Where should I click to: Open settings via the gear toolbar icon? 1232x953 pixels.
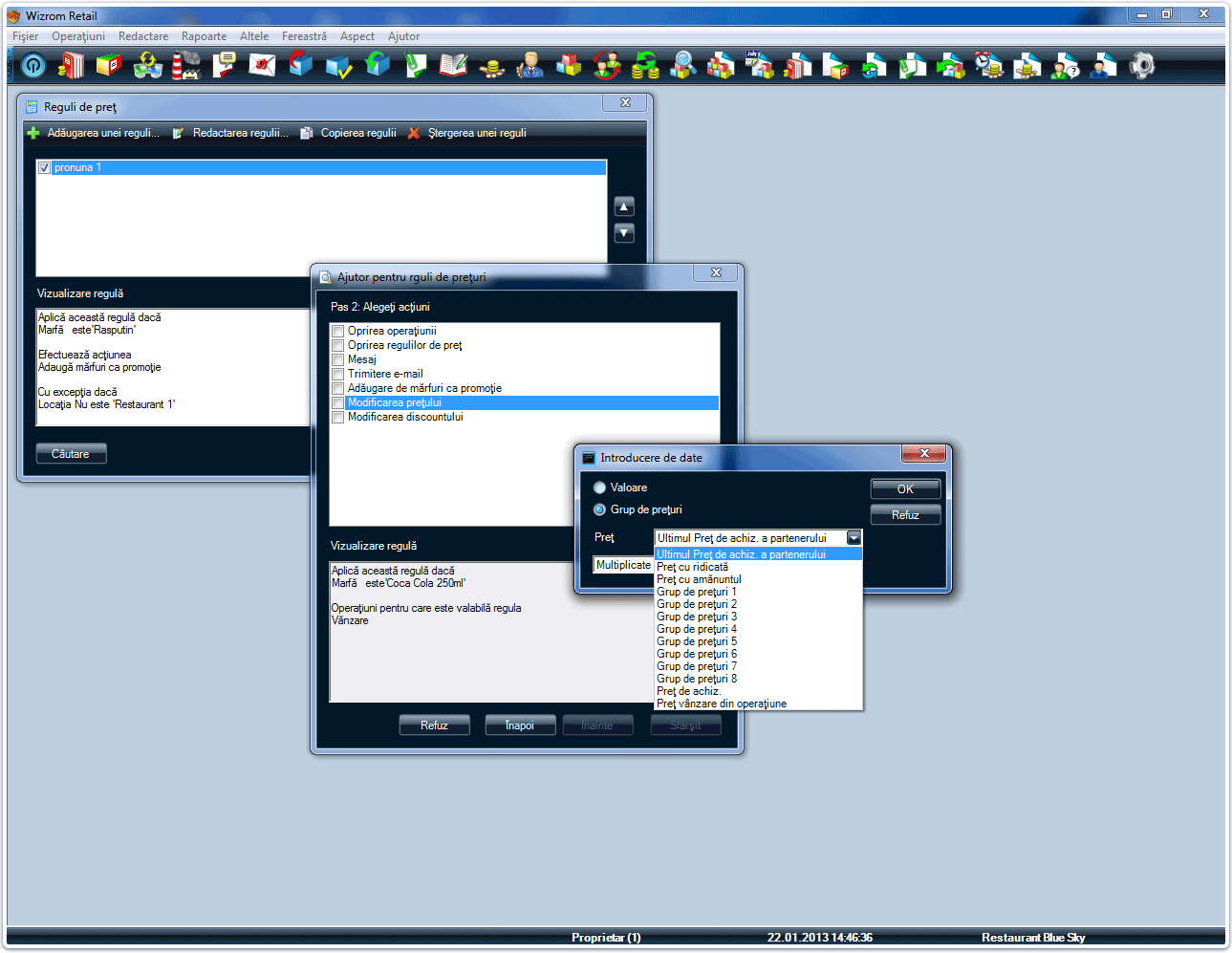tap(1141, 65)
